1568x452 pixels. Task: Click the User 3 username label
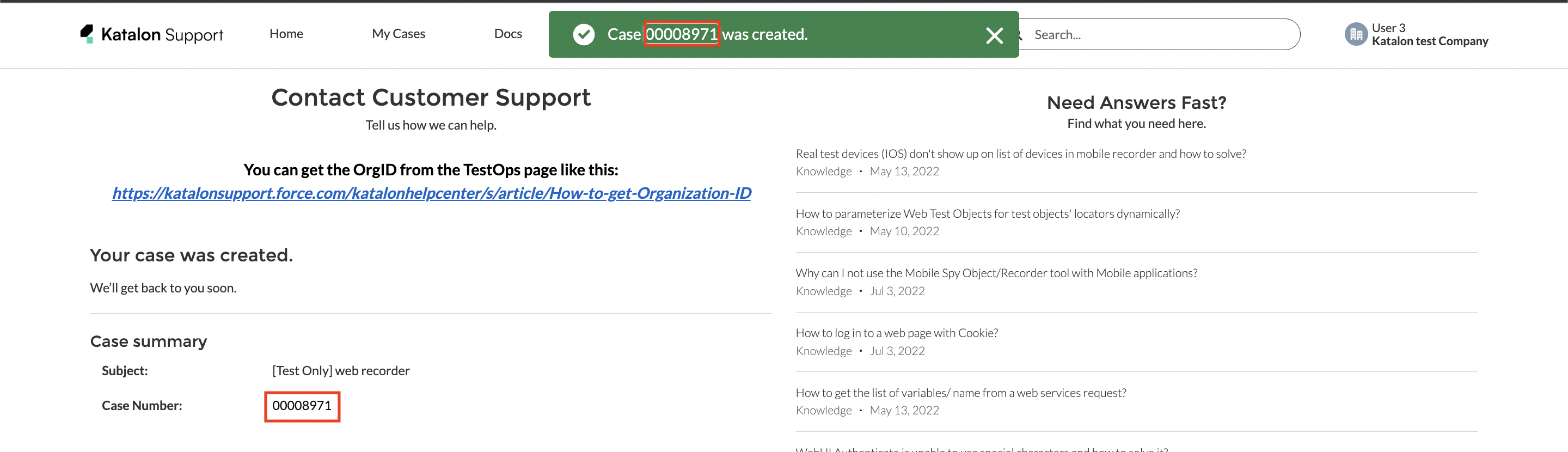[x=1388, y=28]
